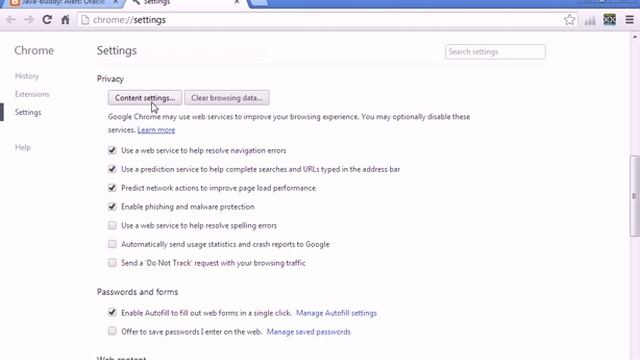Uncheck resolve navigation errors web service
The image size is (640, 360).
click(x=112, y=150)
